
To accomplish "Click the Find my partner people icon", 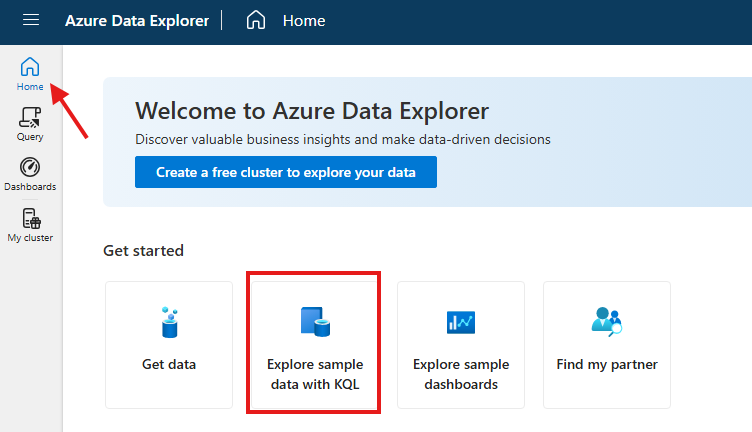I will click(607, 322).
